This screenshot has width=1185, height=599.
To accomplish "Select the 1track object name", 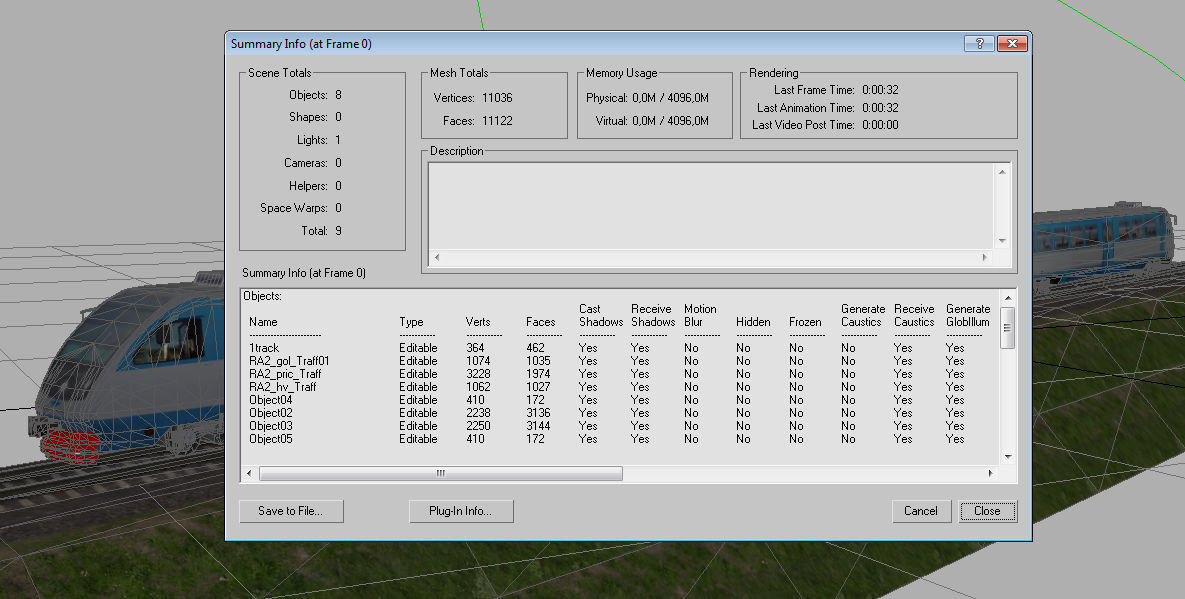I will [x=264, y=348].
